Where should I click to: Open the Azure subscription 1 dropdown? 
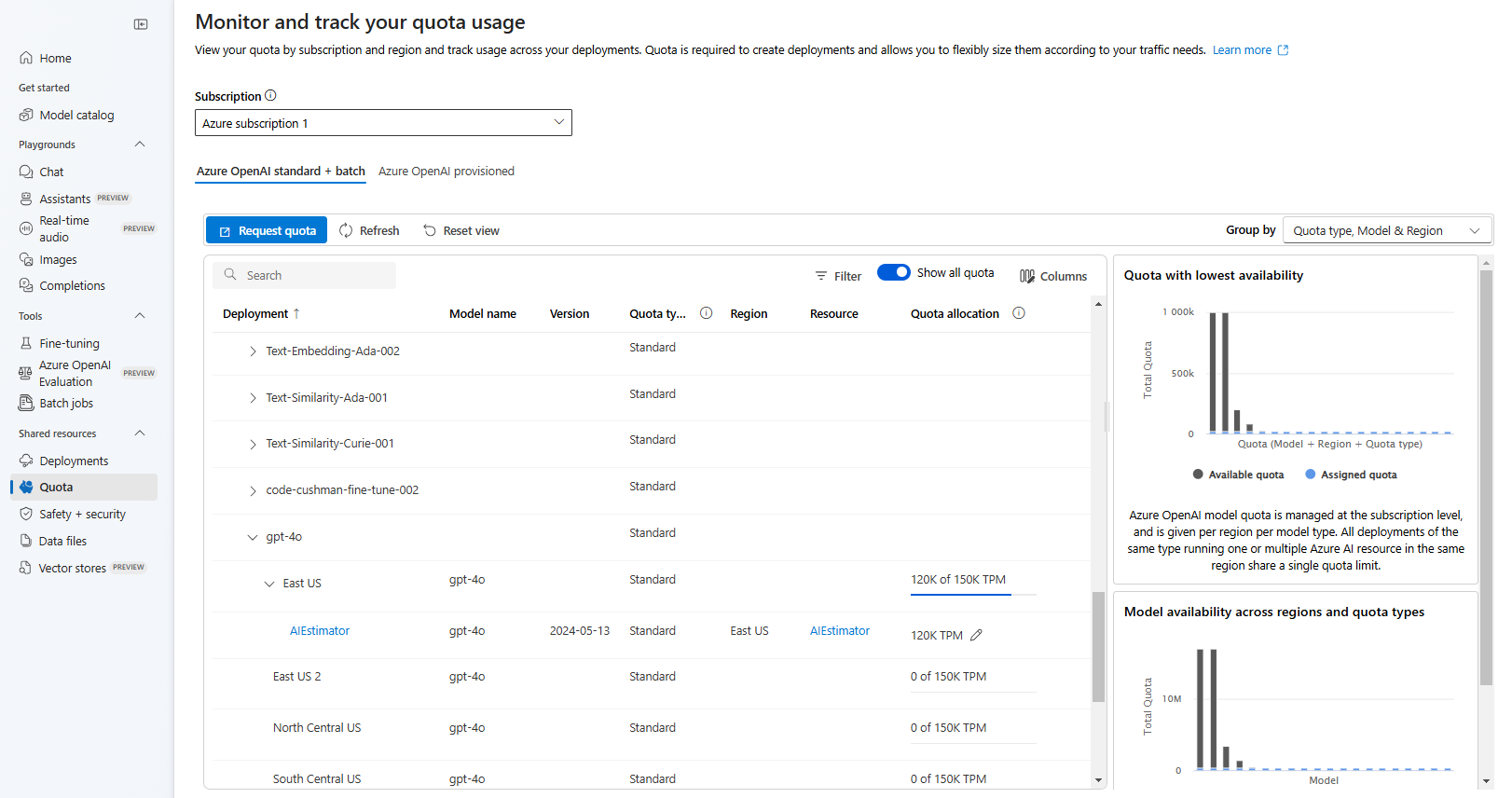click(383, 123)
